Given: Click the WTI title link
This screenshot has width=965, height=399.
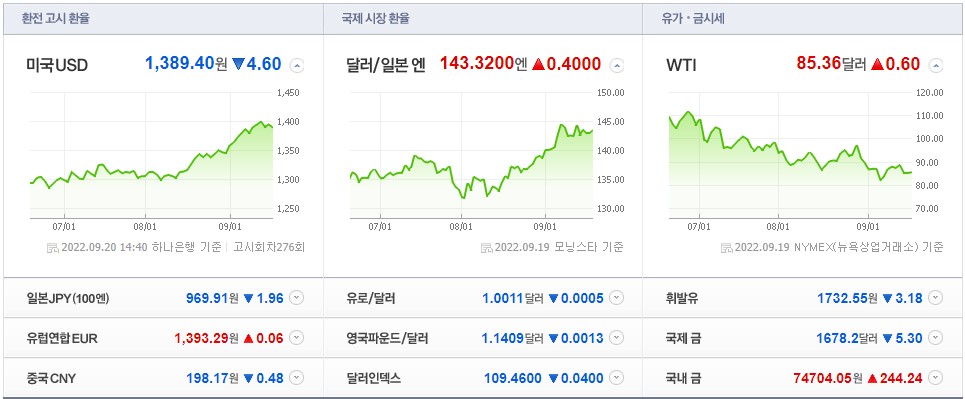Looking at the screenshot, I should coord(681,65).
